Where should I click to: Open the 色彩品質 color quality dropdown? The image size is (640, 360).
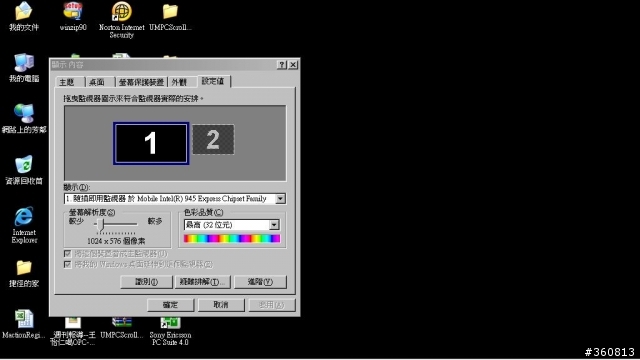tap(231, 225)
